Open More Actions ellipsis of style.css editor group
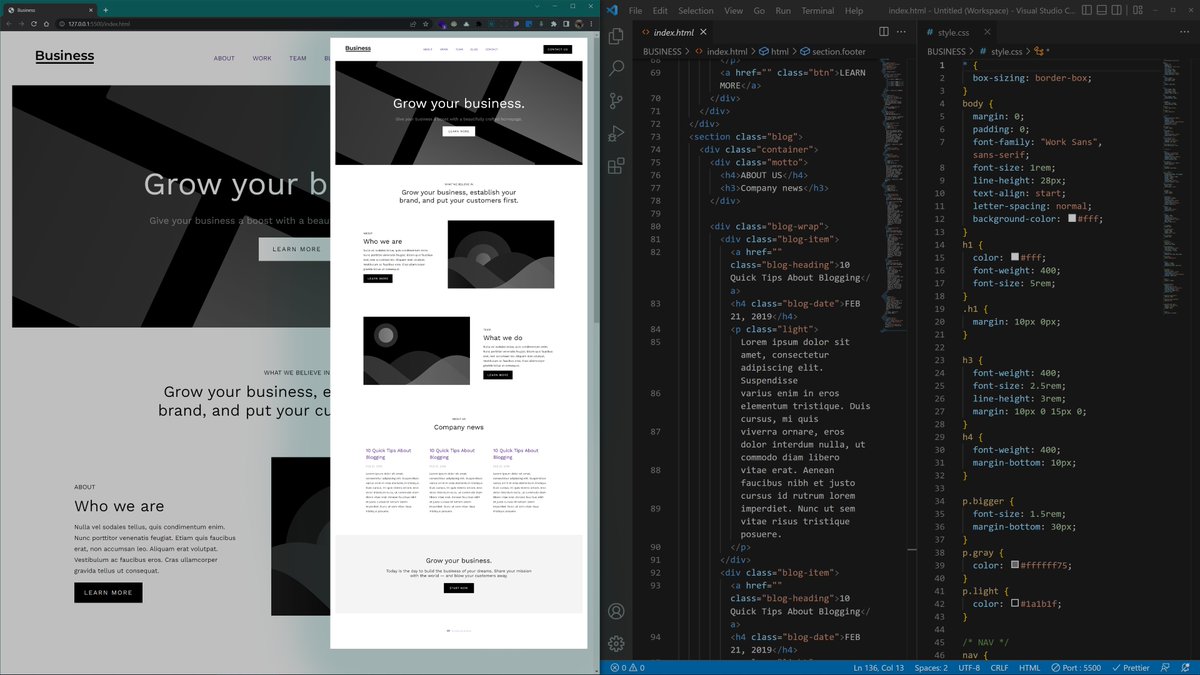 point(1184,32)
